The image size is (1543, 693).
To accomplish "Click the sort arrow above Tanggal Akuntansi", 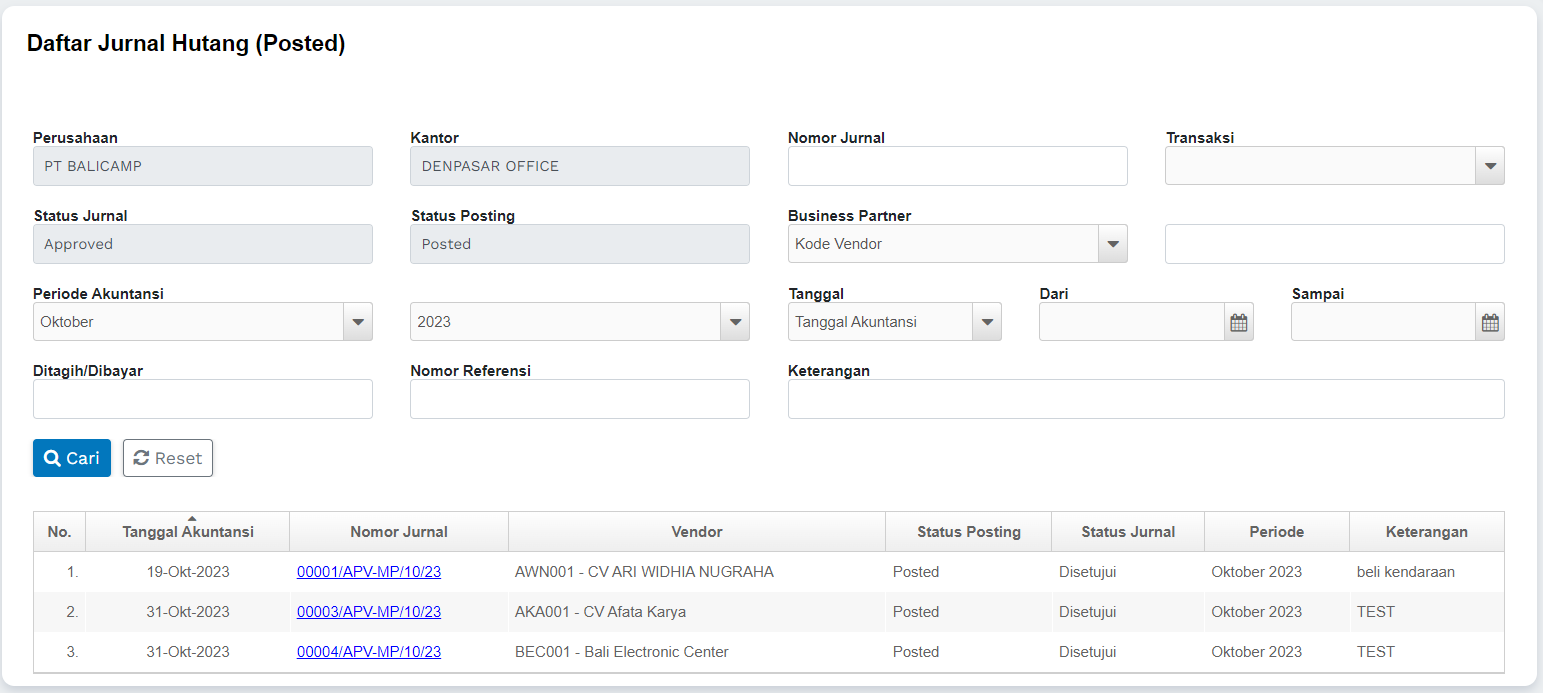I will pos(192,518).
